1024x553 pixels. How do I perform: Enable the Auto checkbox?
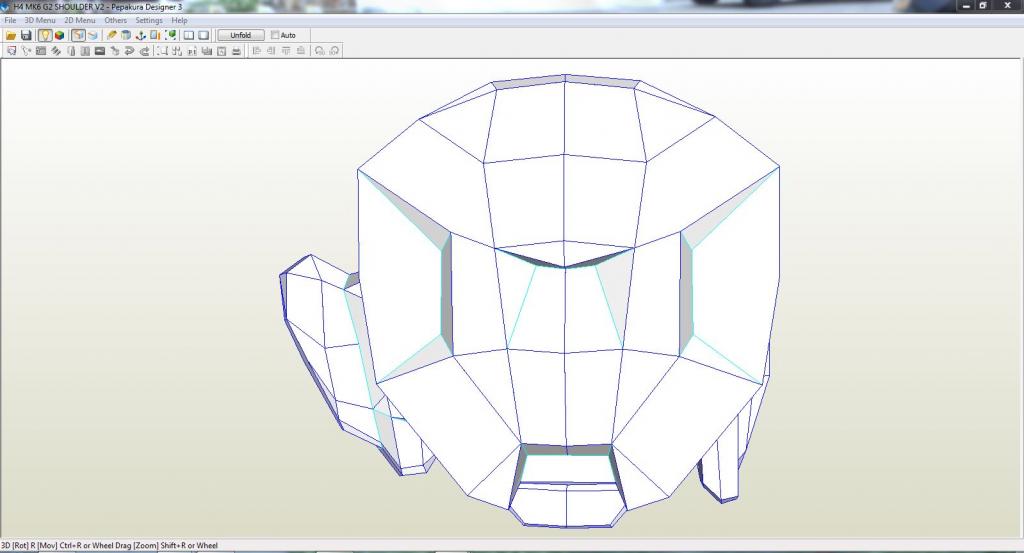click(x=275, y=35)
